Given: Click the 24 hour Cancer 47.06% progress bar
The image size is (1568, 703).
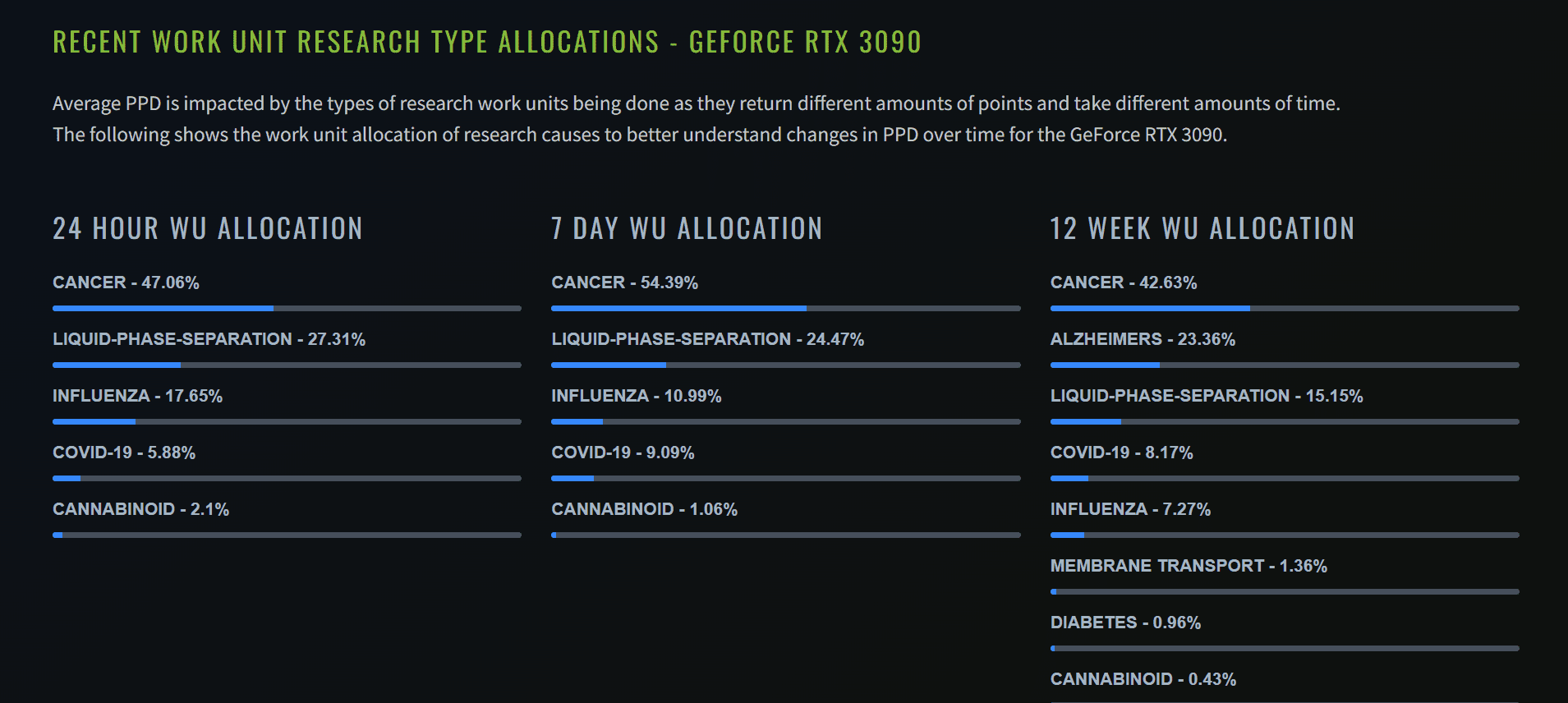Looking at the screenshot, I should tap(287, 309).
